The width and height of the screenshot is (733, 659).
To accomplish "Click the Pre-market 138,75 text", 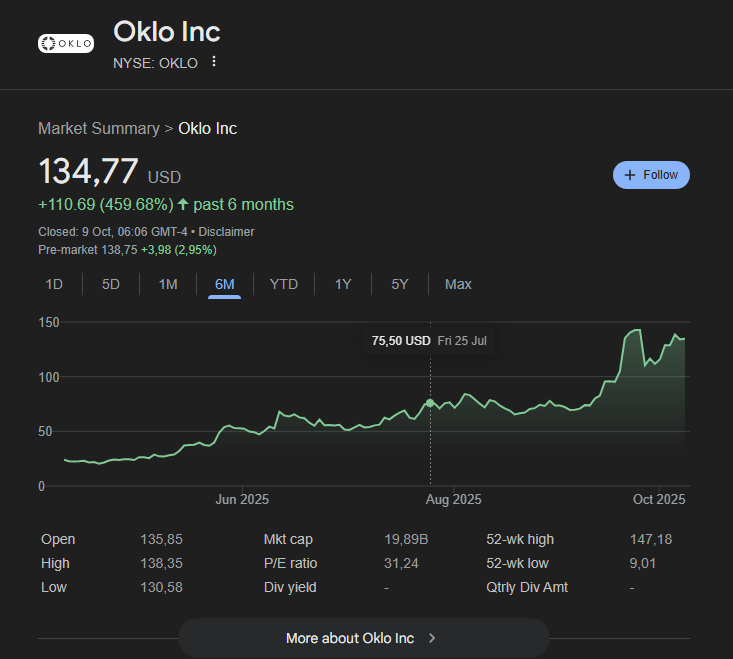I will pyautogui.click(x=88, y=250).
